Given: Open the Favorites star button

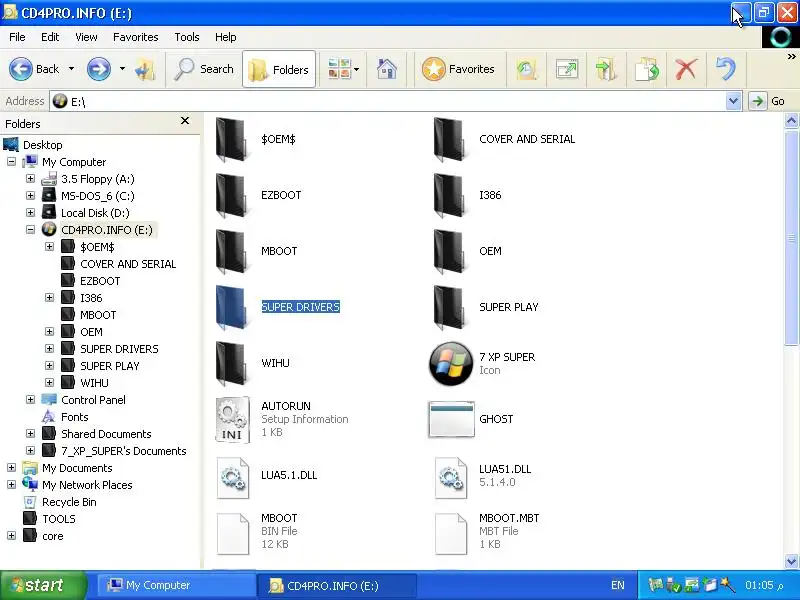Looking at the screenshot, I should (x=458, y=69).
